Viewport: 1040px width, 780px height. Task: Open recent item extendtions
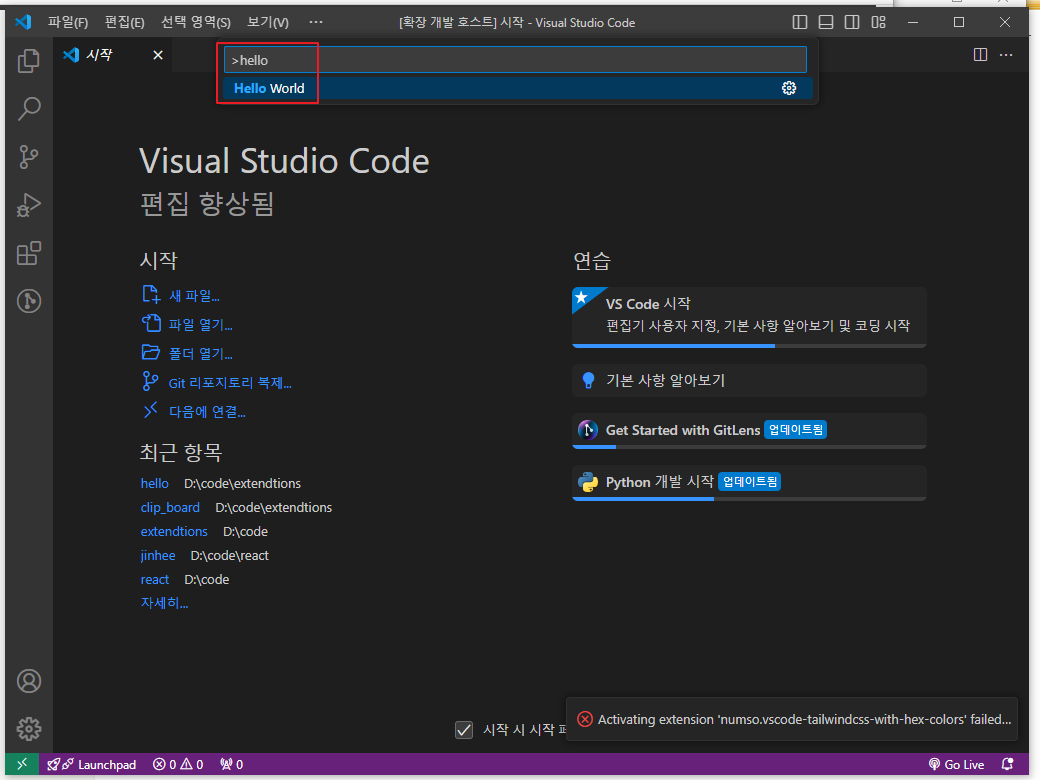pyautogui.click(x=174, y=531)
